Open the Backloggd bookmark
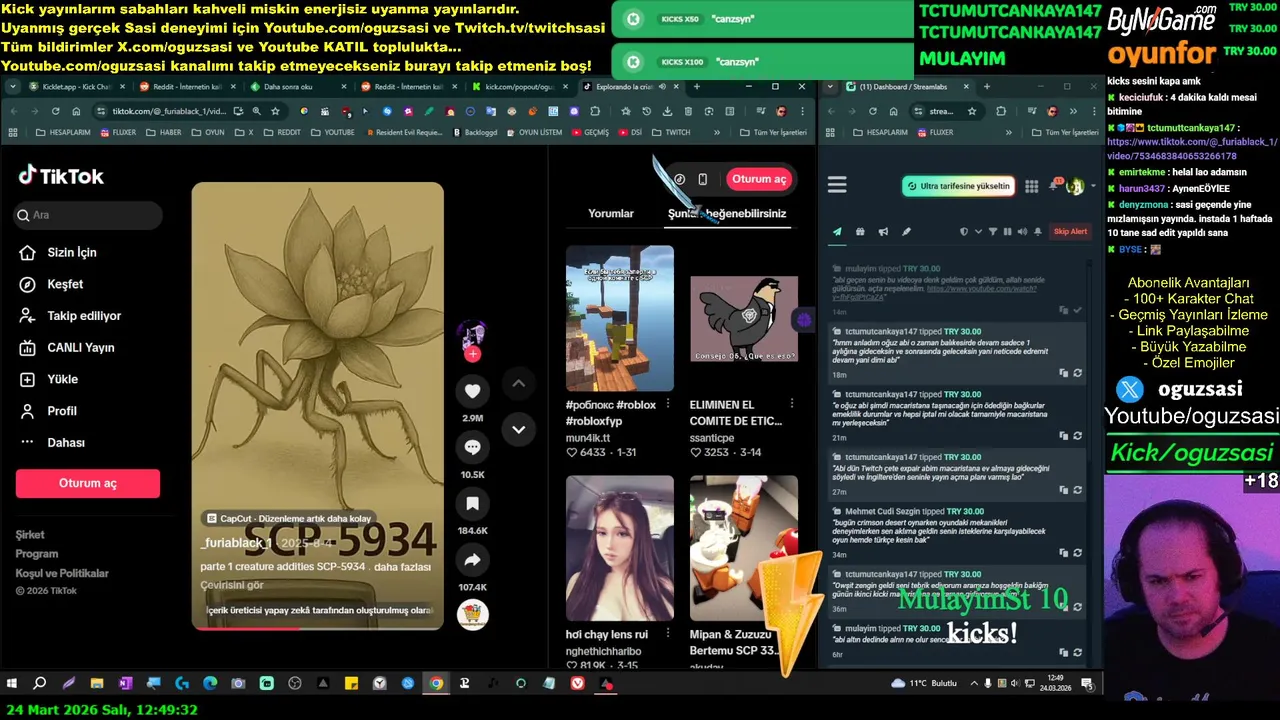1280x720 pixels. pos(475,132)
